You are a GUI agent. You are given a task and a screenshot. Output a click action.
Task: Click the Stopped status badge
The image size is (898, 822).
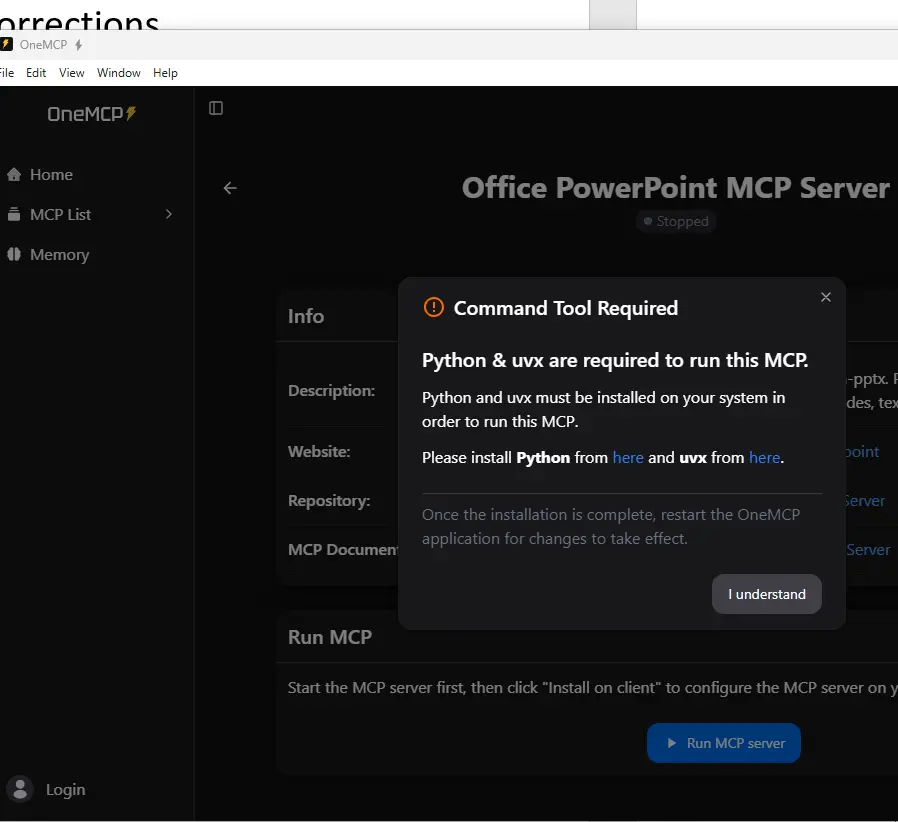click(676, 221)
